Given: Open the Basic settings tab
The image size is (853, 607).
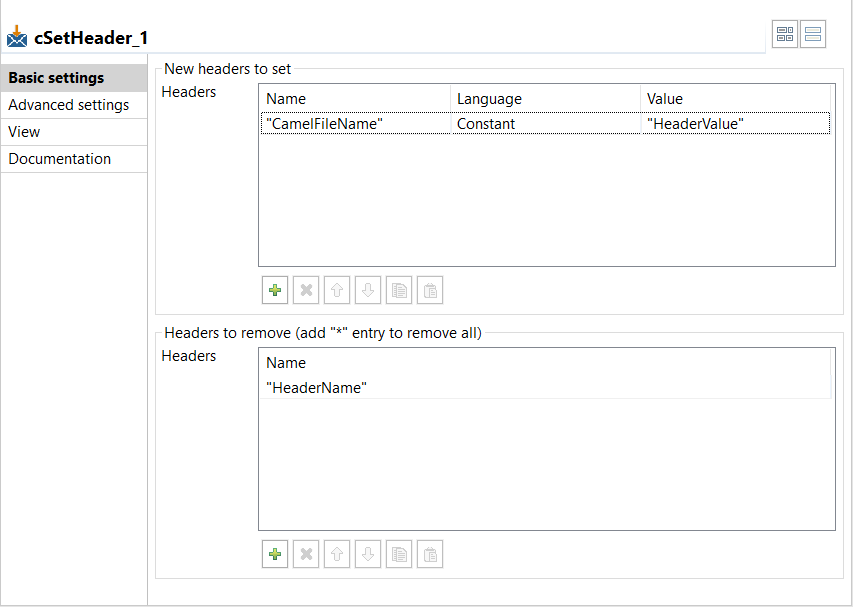Looking at the screenshot, I should pos(56,78).
